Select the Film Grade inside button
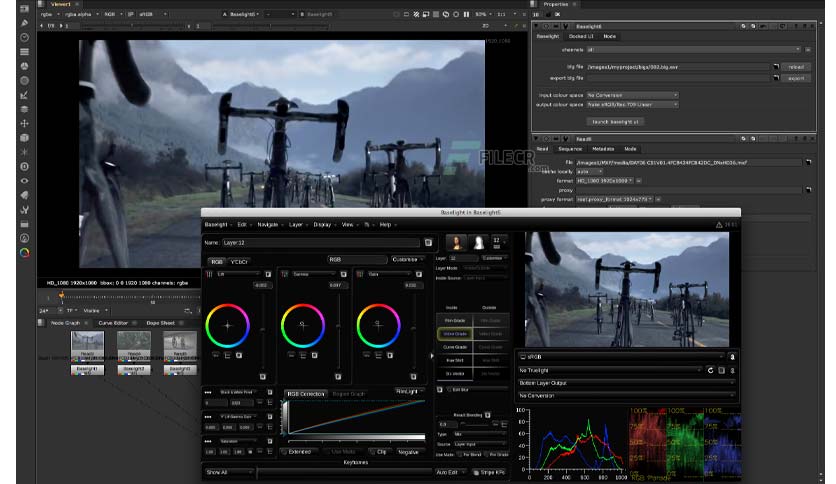The width and height of the screenshot is (836, 484). (455, 320)
